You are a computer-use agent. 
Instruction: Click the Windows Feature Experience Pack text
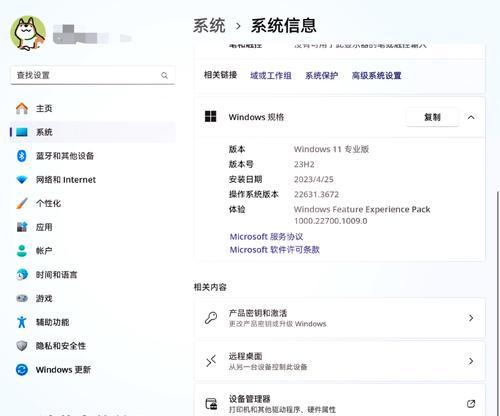coord(362,209)
